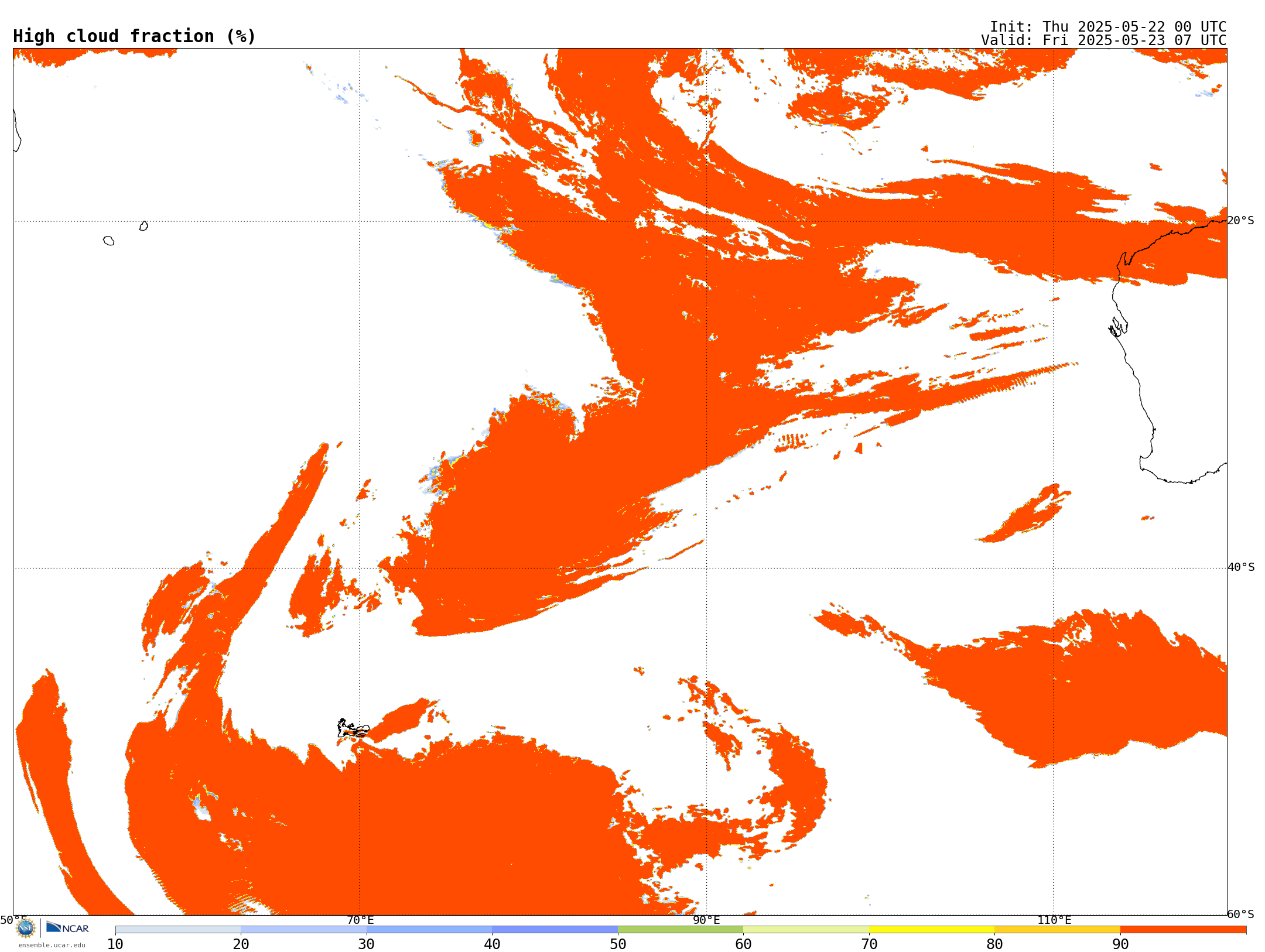This screenshot has width=1265, height=952.
Task: Click the colorbar tick label 70
Action: (869, 944)
